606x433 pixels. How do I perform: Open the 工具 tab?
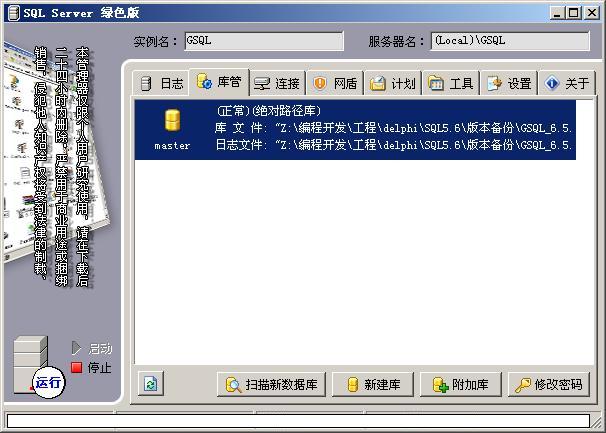point(451,83)
